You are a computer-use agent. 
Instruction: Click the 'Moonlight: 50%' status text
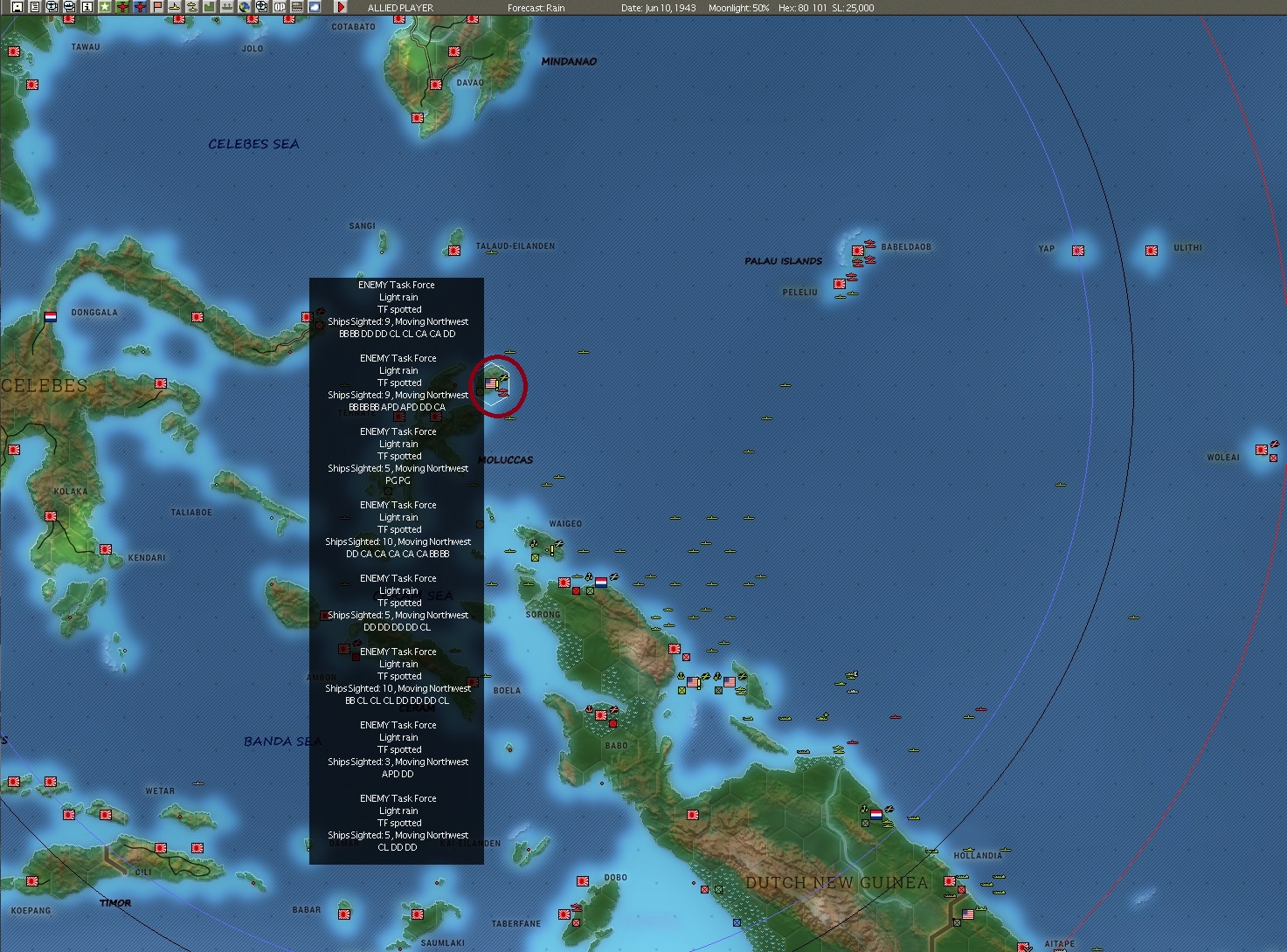coord(739,8)
